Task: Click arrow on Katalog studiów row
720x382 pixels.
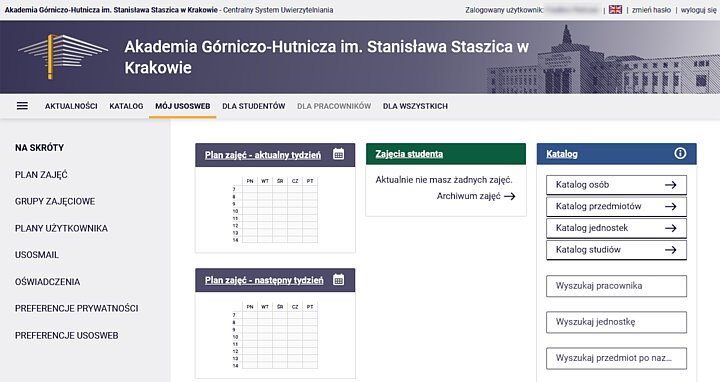Action: pyautogui.click(x=670, y=250)
